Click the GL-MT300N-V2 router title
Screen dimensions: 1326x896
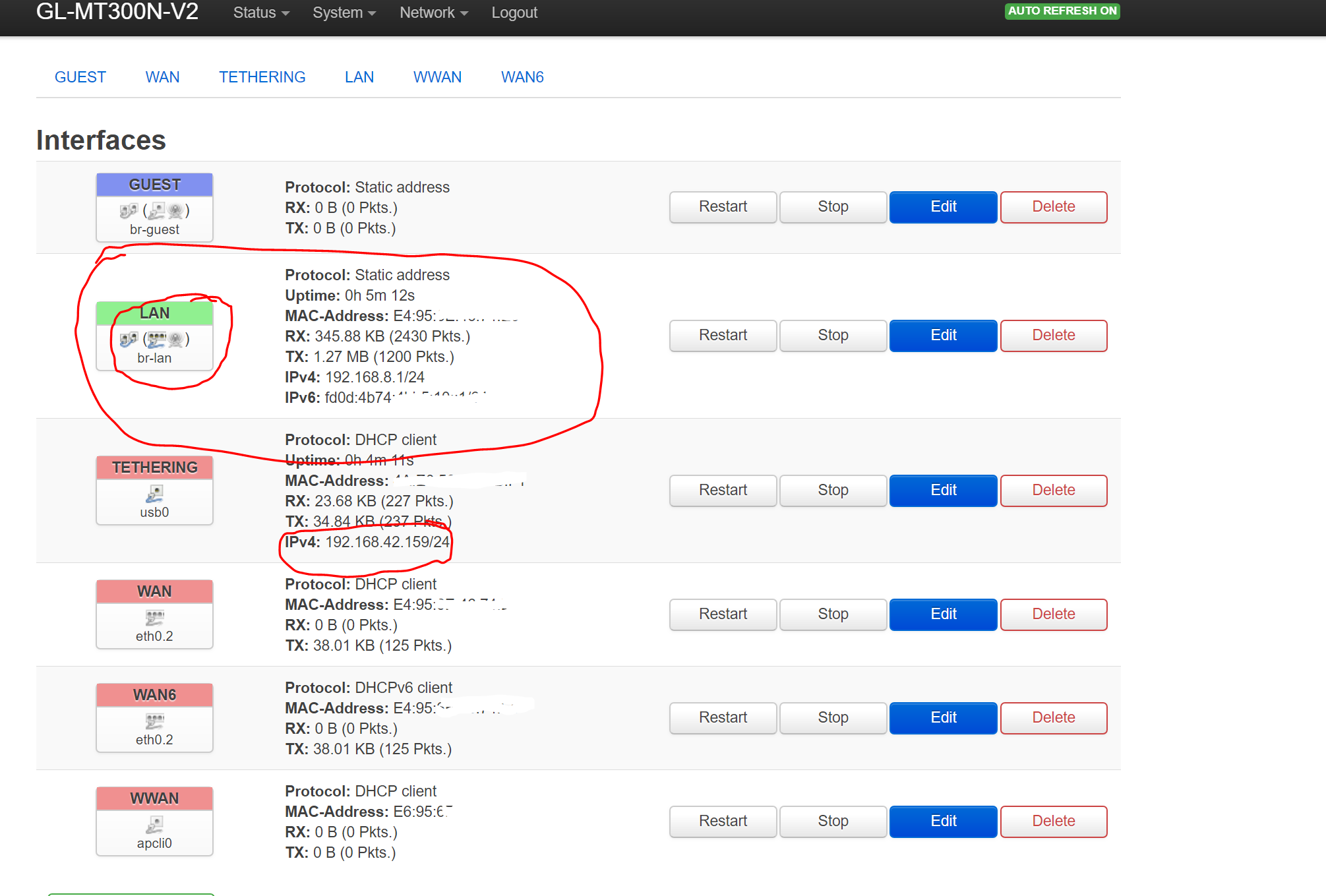(117, 11)
